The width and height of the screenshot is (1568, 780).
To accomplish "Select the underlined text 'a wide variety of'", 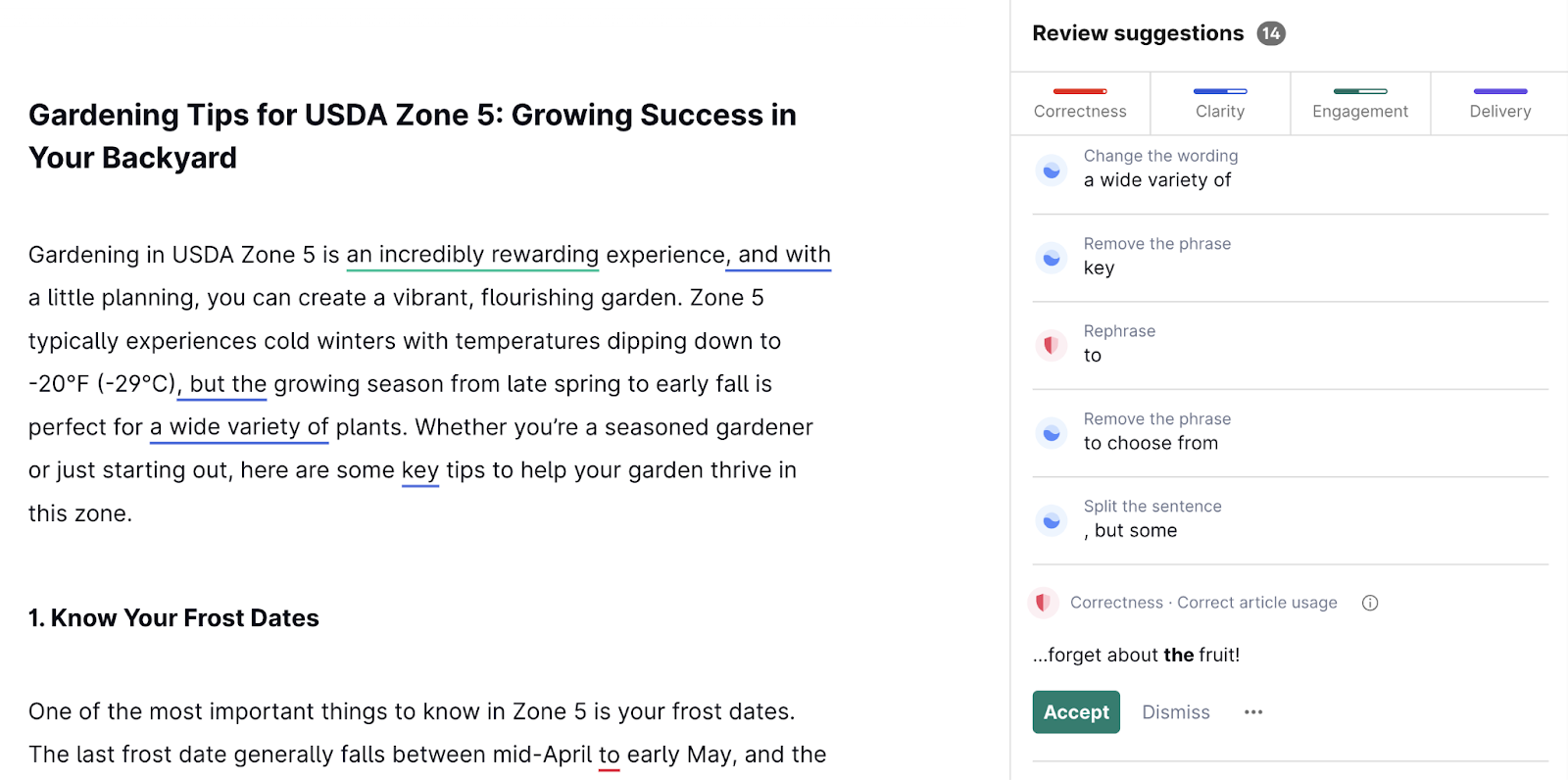I will [x=238, y=426].
